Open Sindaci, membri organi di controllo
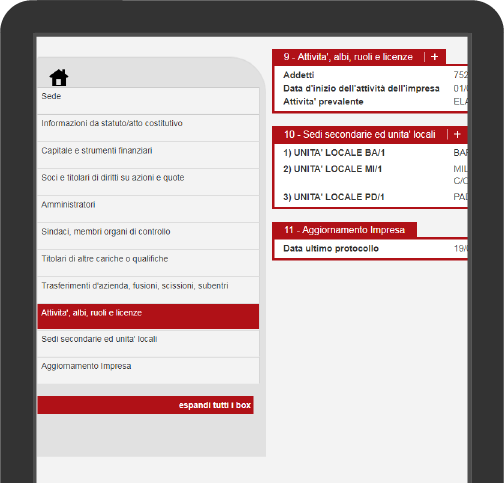504x483 pixels. pyautogui.click(x=148, y=236)
